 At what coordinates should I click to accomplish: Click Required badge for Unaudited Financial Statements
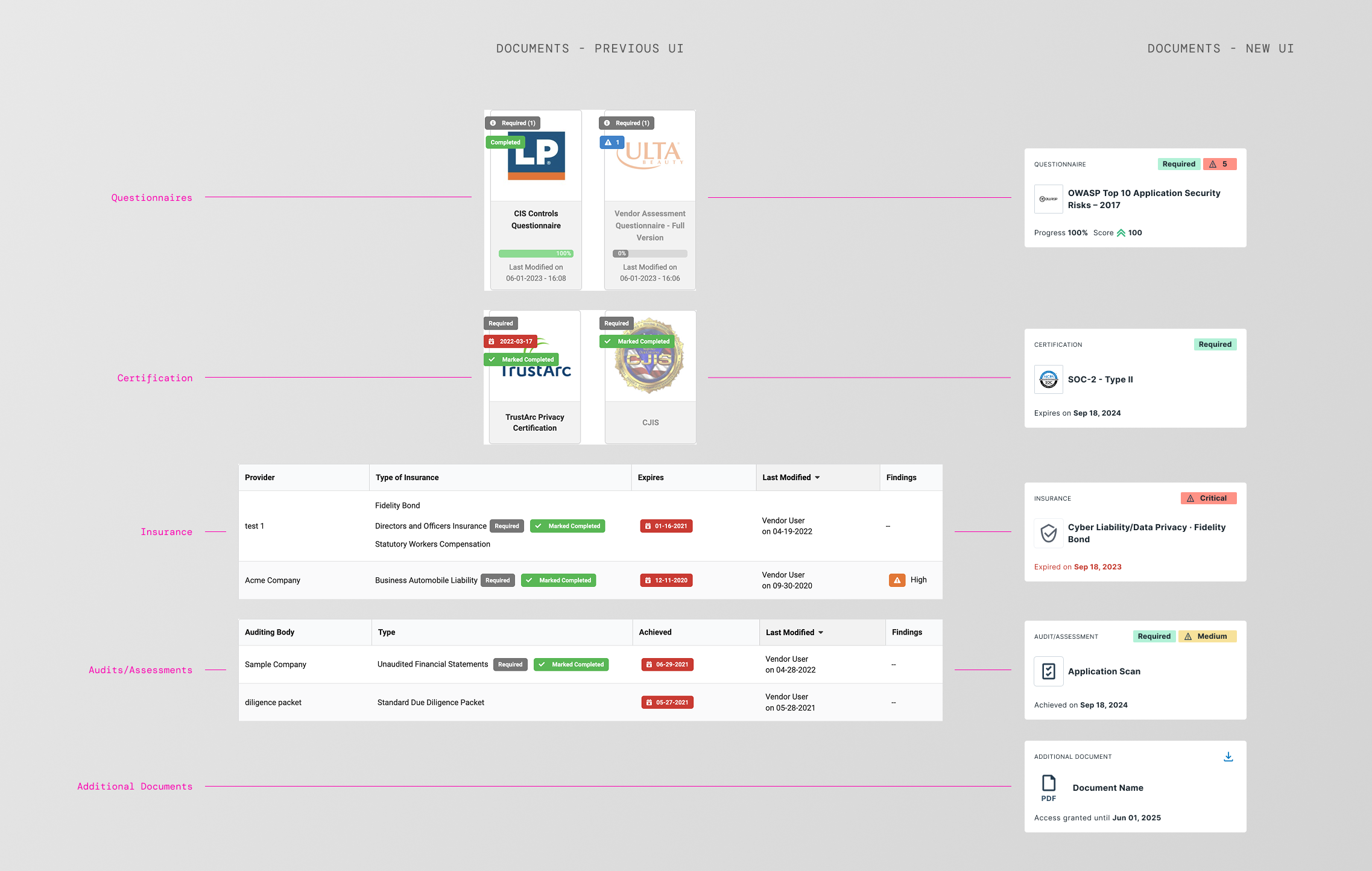click(x=510, y=665)
